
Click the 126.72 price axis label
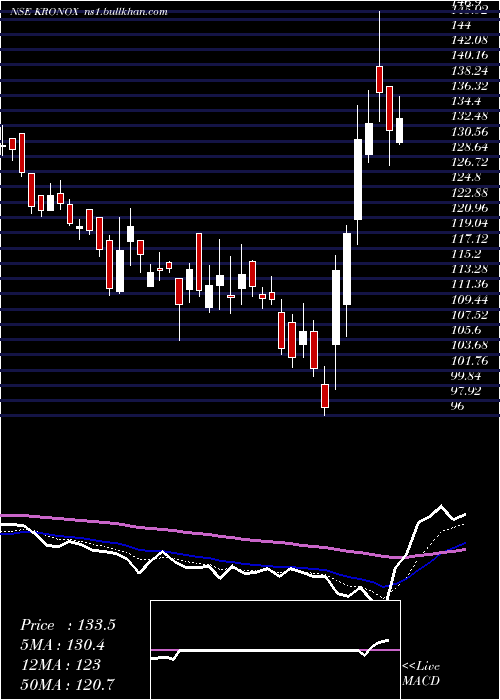pyautogui.click(x=470, y=162)
